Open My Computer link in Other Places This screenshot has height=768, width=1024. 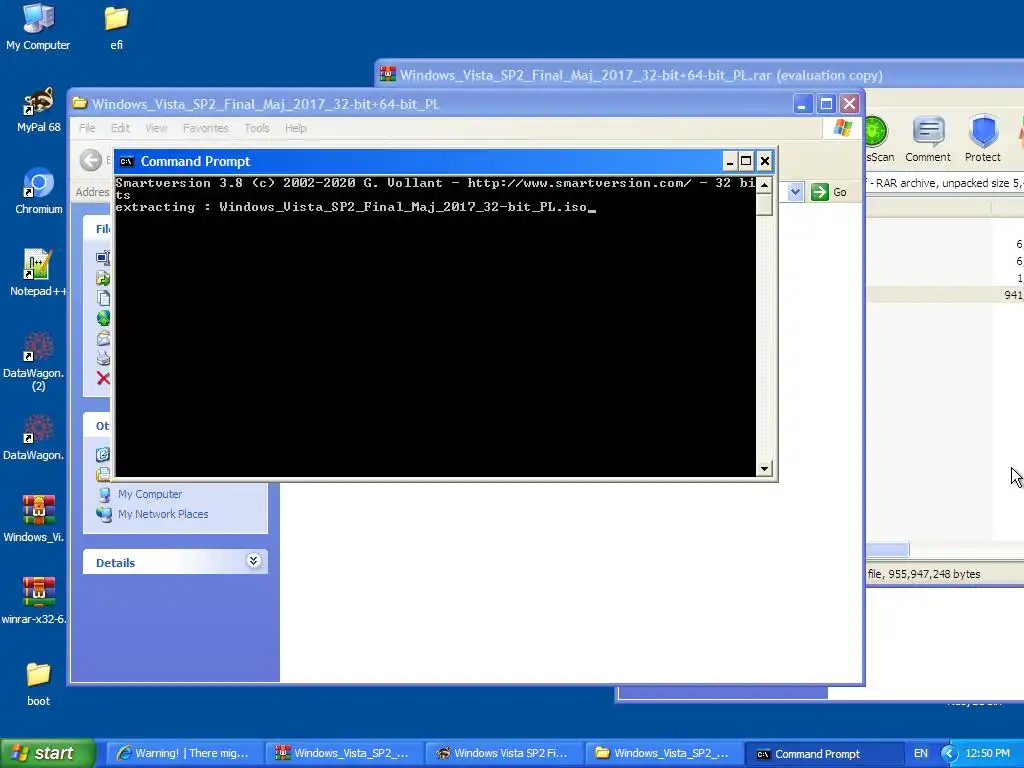pyautogui.click(x=150, y=494)
